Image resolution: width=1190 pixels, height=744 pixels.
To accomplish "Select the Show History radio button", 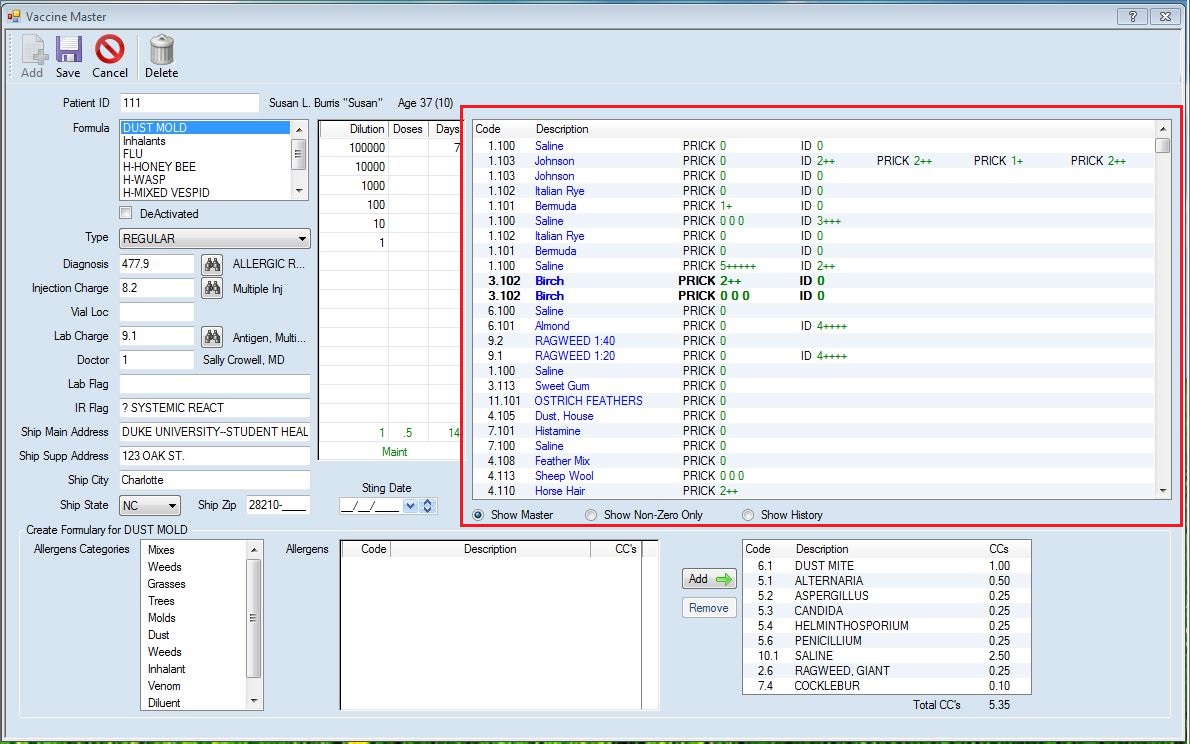I will click(749, 515).
